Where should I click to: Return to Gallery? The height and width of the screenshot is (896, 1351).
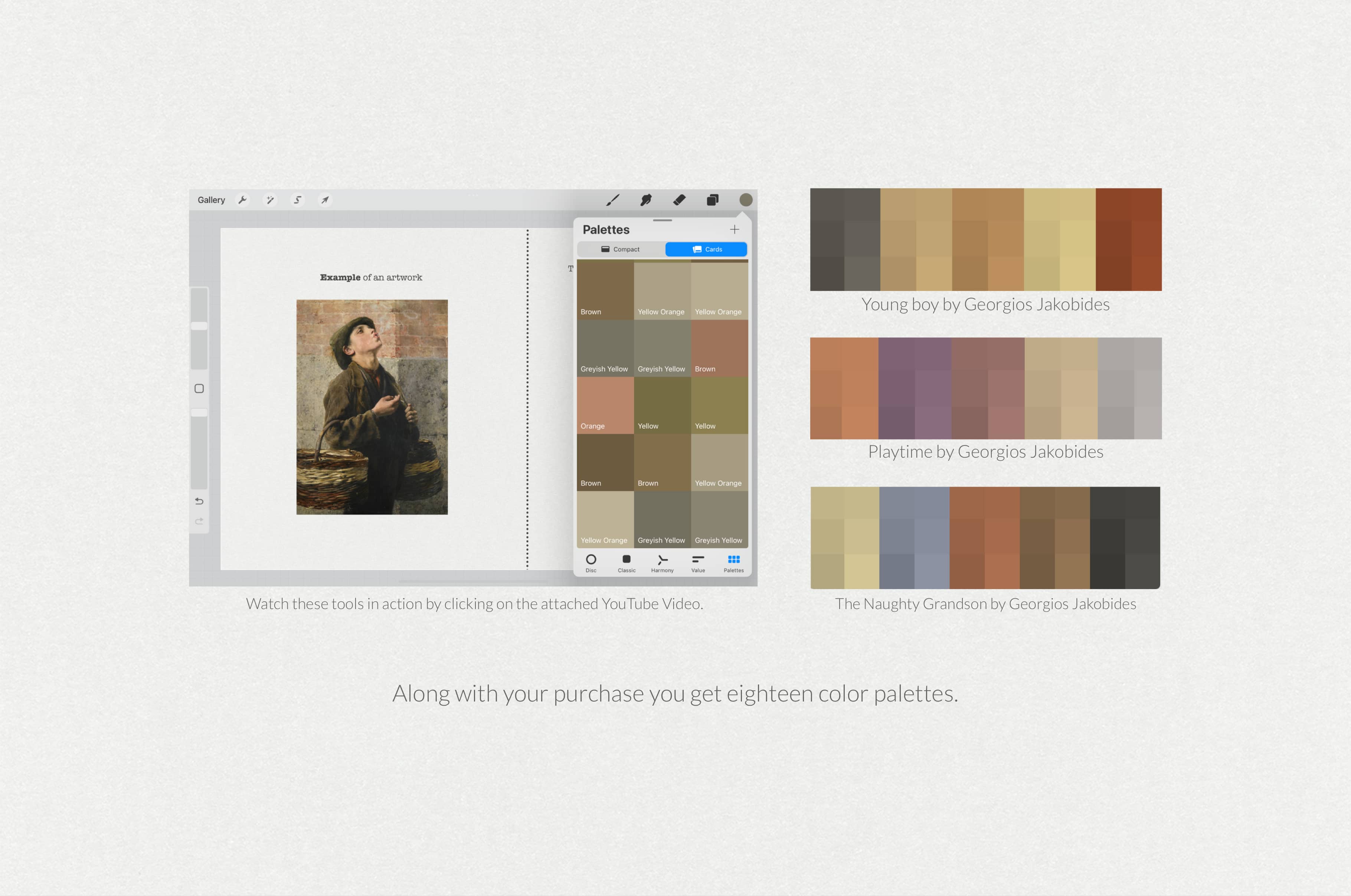click(211, 200)
